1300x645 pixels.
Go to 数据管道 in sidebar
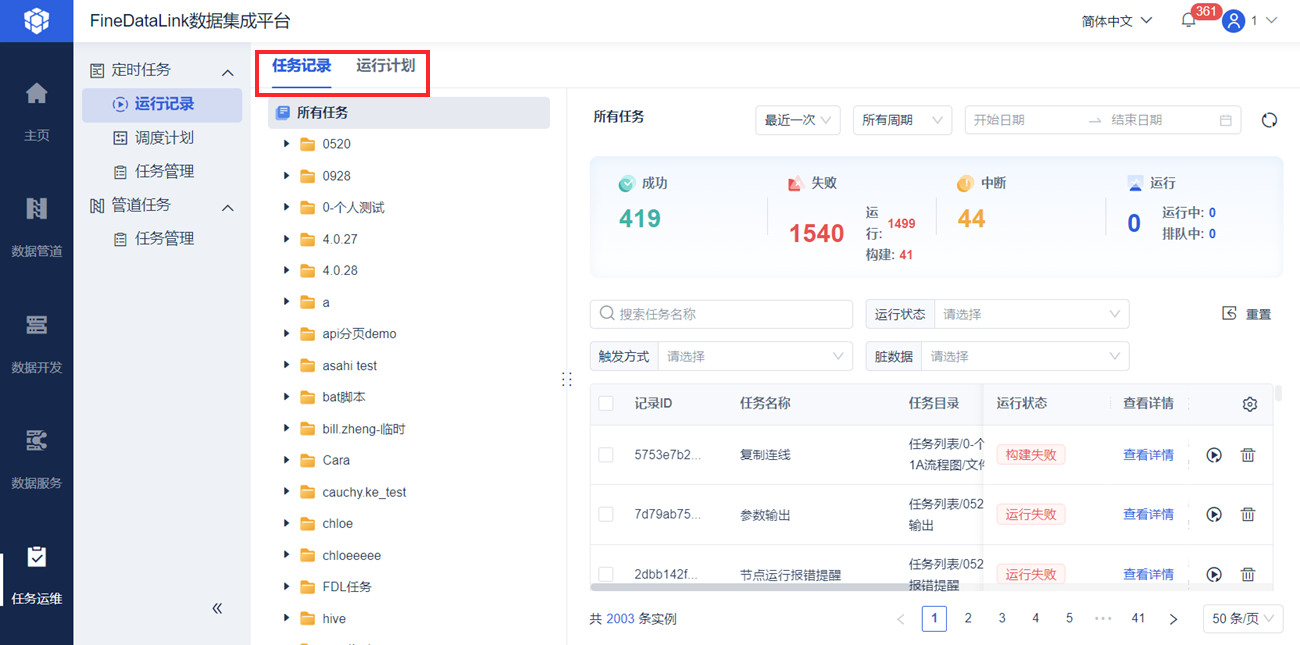click(36, 226)
